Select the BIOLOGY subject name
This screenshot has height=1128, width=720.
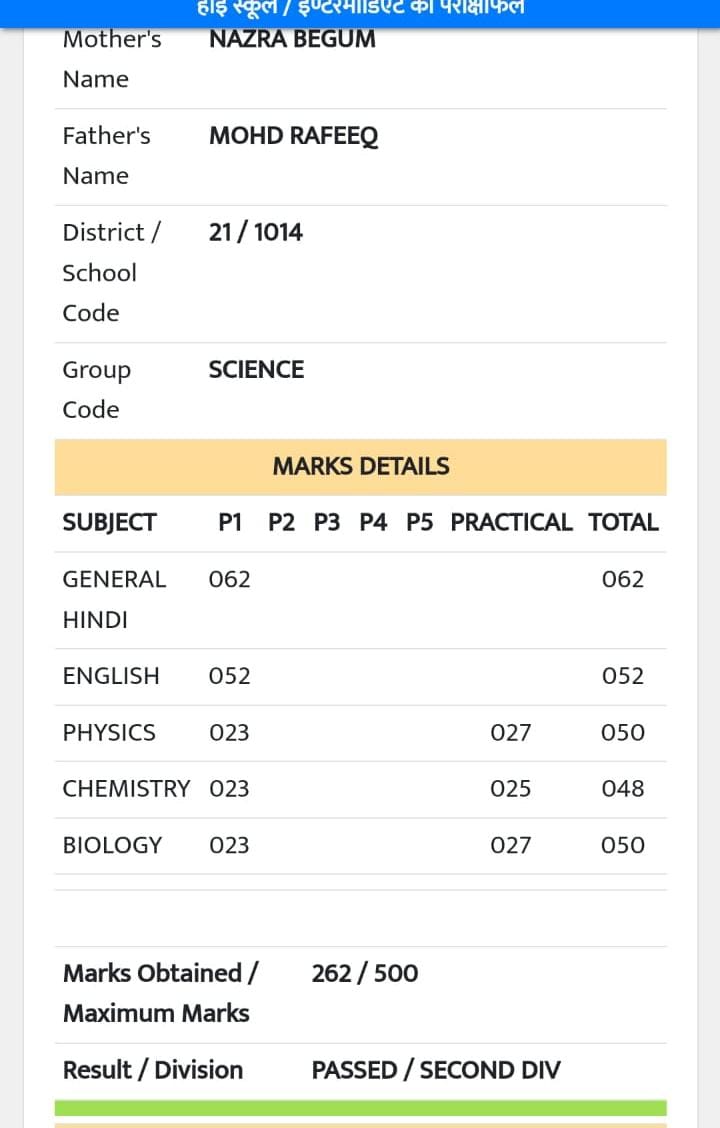[112, 846]
